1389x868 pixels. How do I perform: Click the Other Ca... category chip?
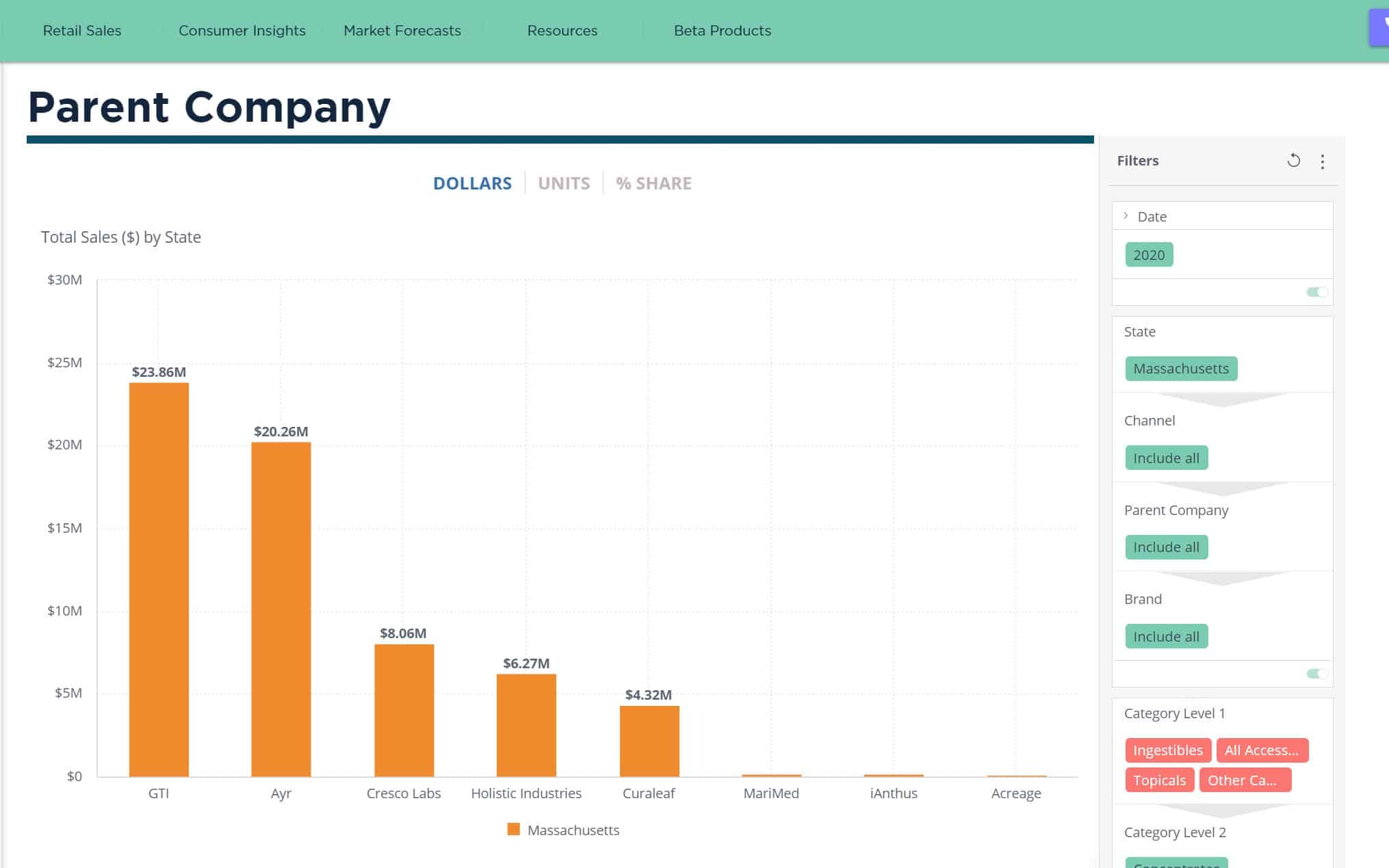coord(1245,780)
